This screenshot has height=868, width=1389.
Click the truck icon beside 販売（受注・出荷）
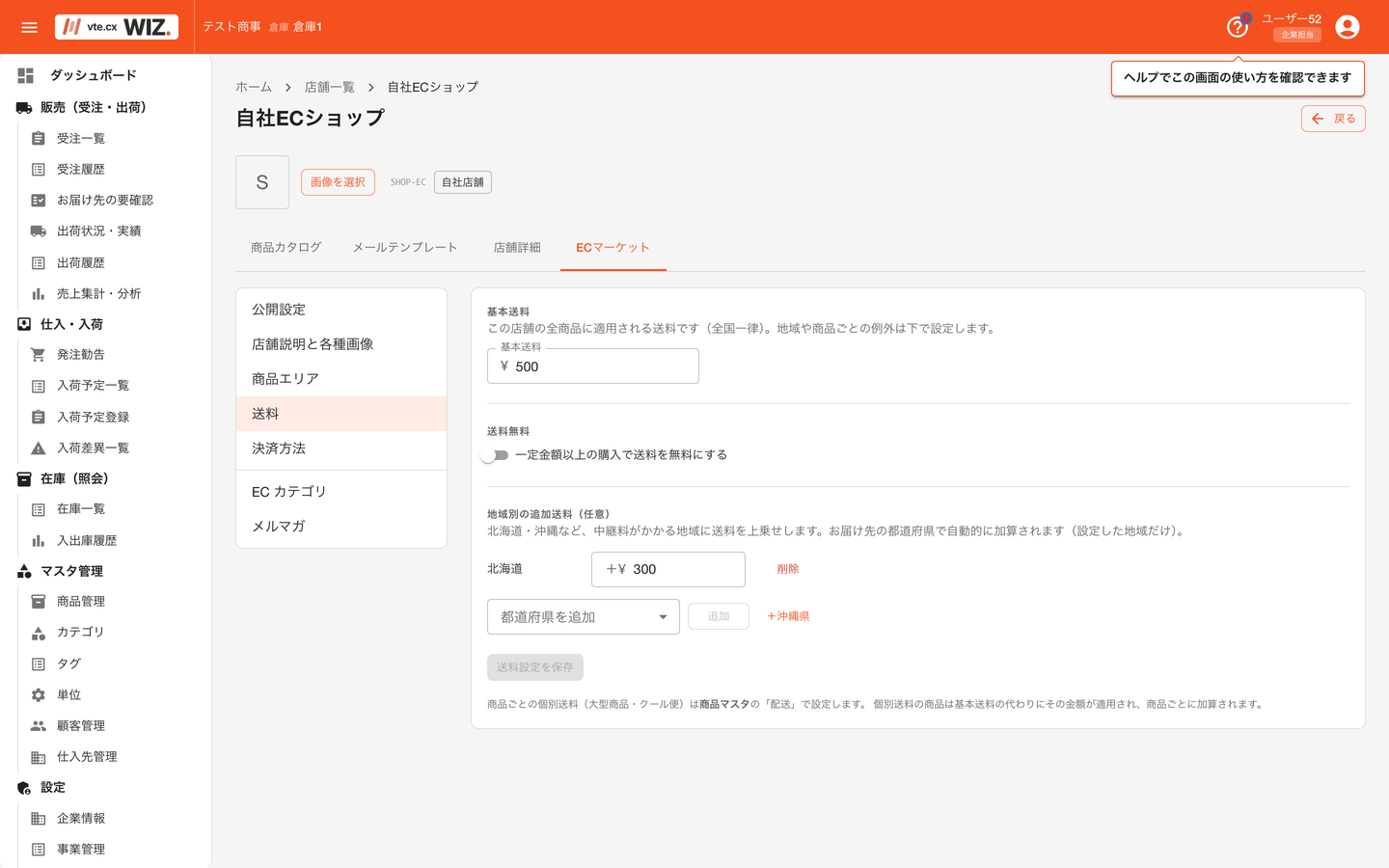[x=24, y=108]
